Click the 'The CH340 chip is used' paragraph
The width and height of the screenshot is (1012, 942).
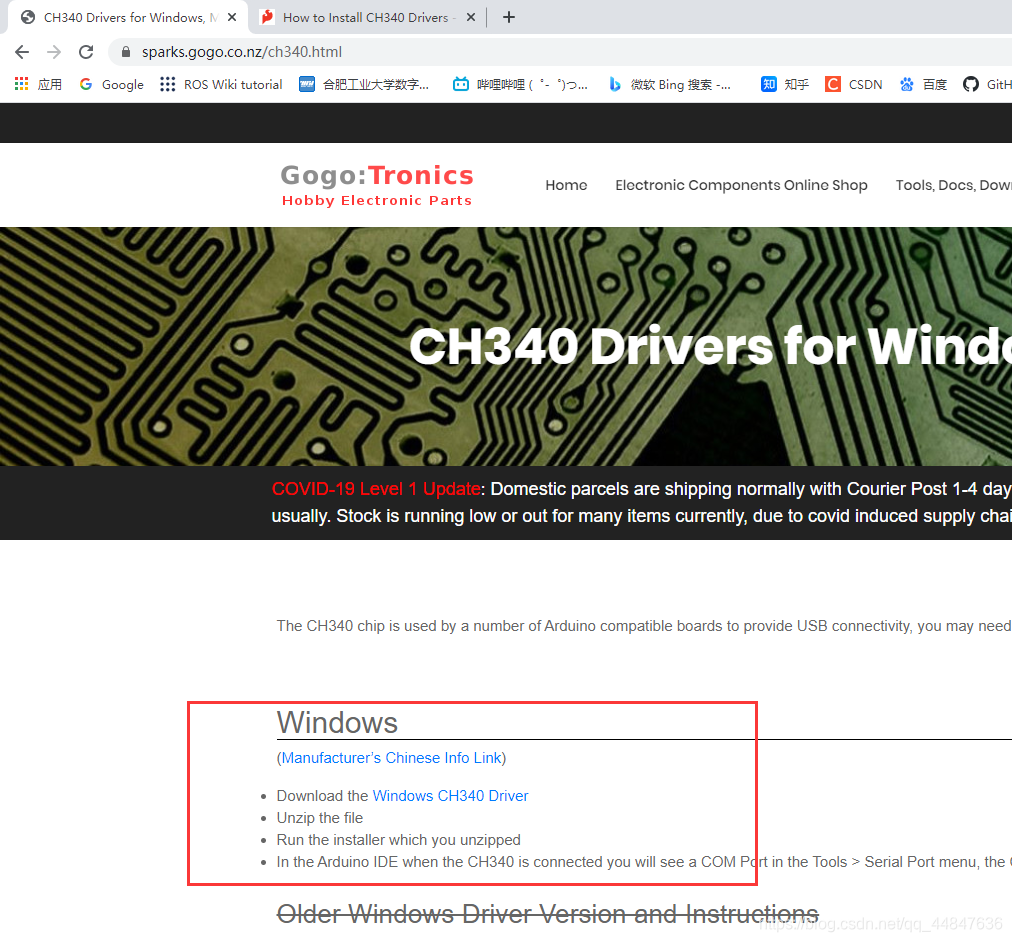pos(643,626)
